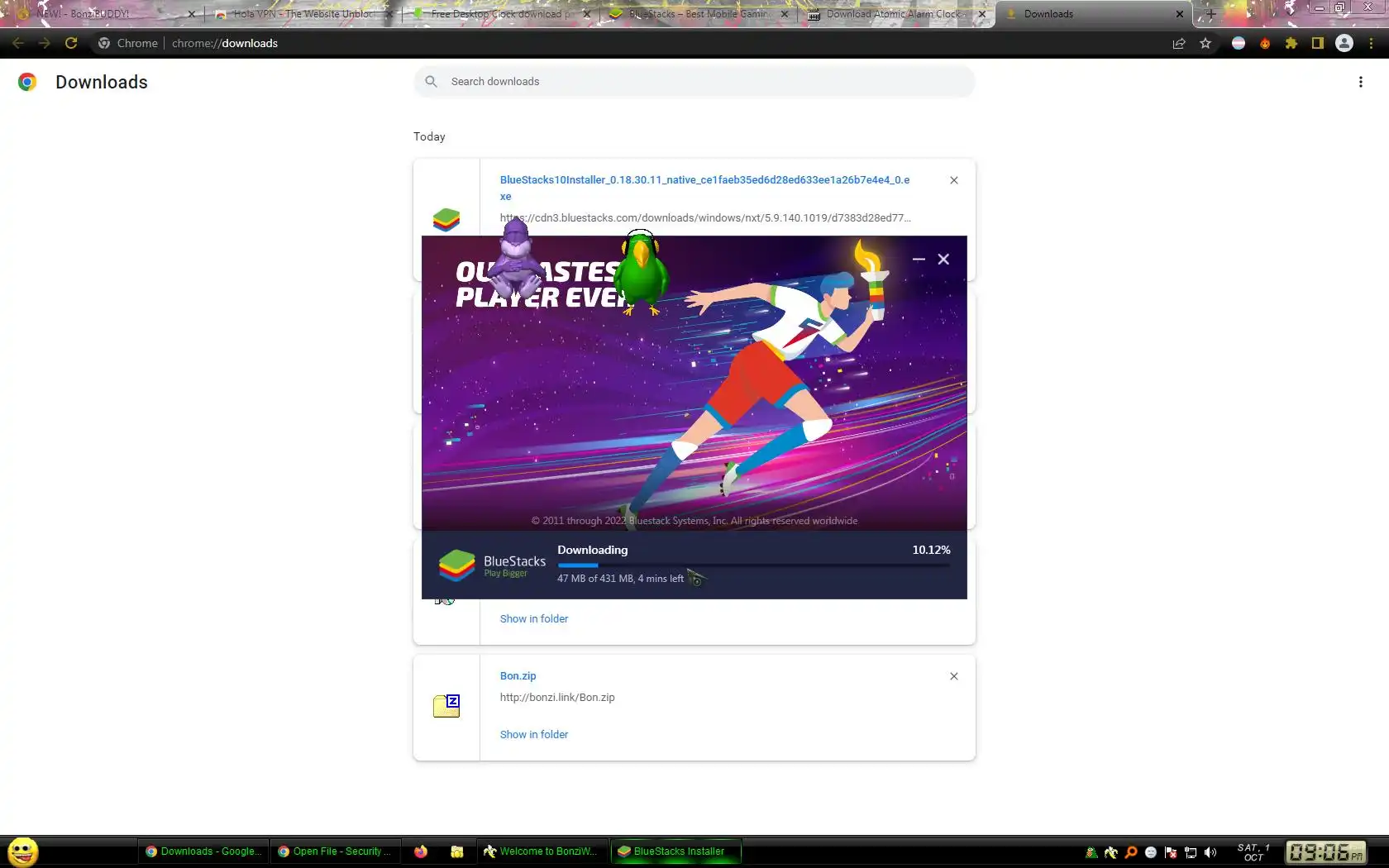Open Downloads page more actions menu
Screen dimensions: 1389x868
1361,82
